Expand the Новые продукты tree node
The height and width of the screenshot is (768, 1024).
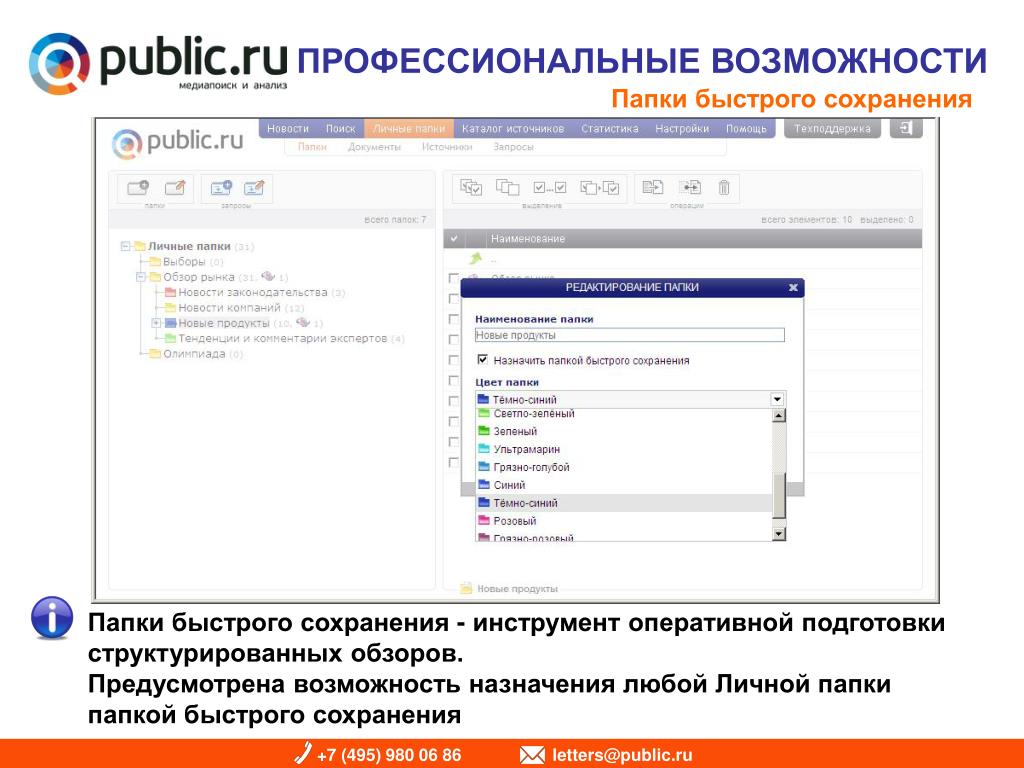156,323
